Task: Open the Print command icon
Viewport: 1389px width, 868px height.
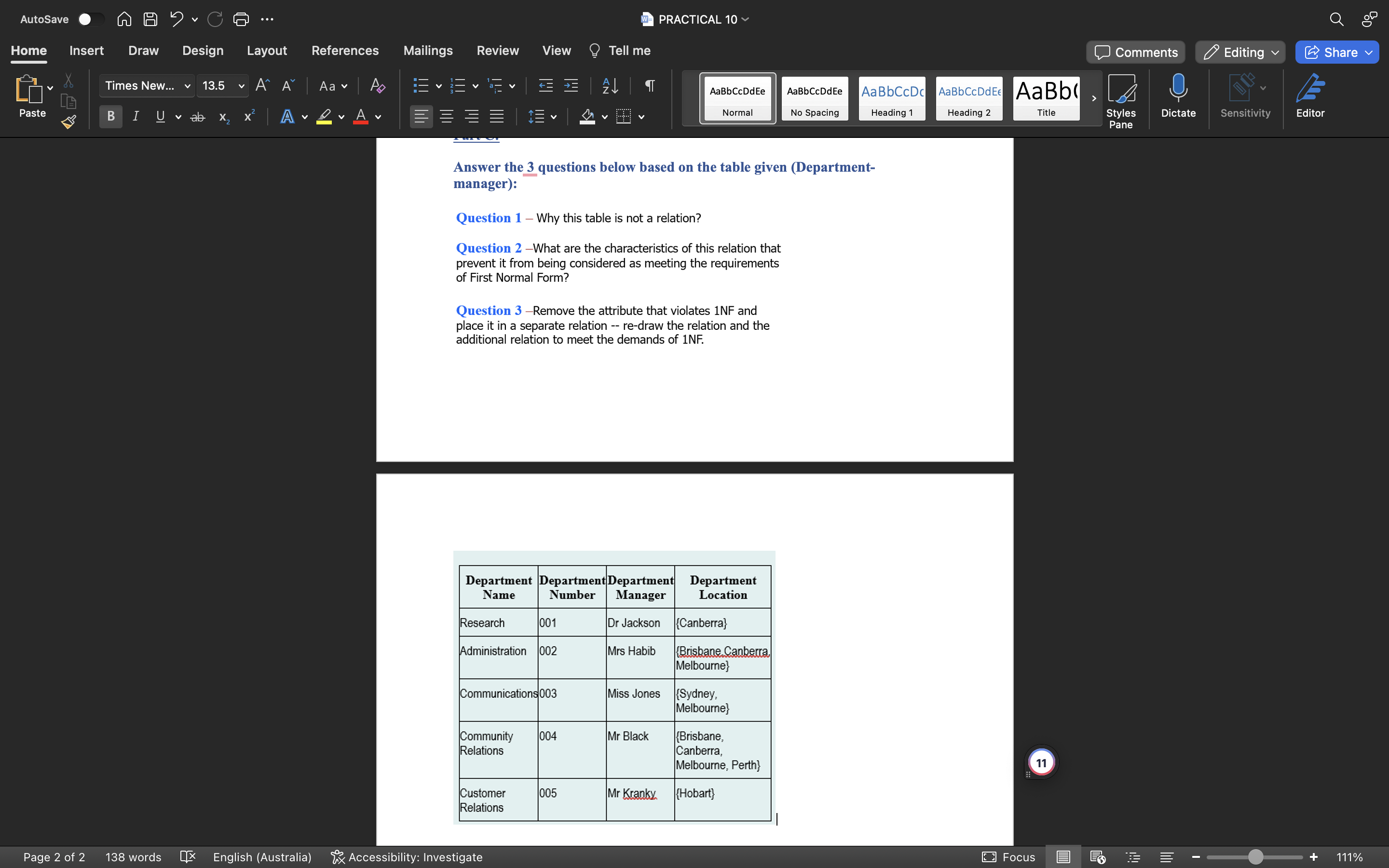Action: click(x=241, y=19)
